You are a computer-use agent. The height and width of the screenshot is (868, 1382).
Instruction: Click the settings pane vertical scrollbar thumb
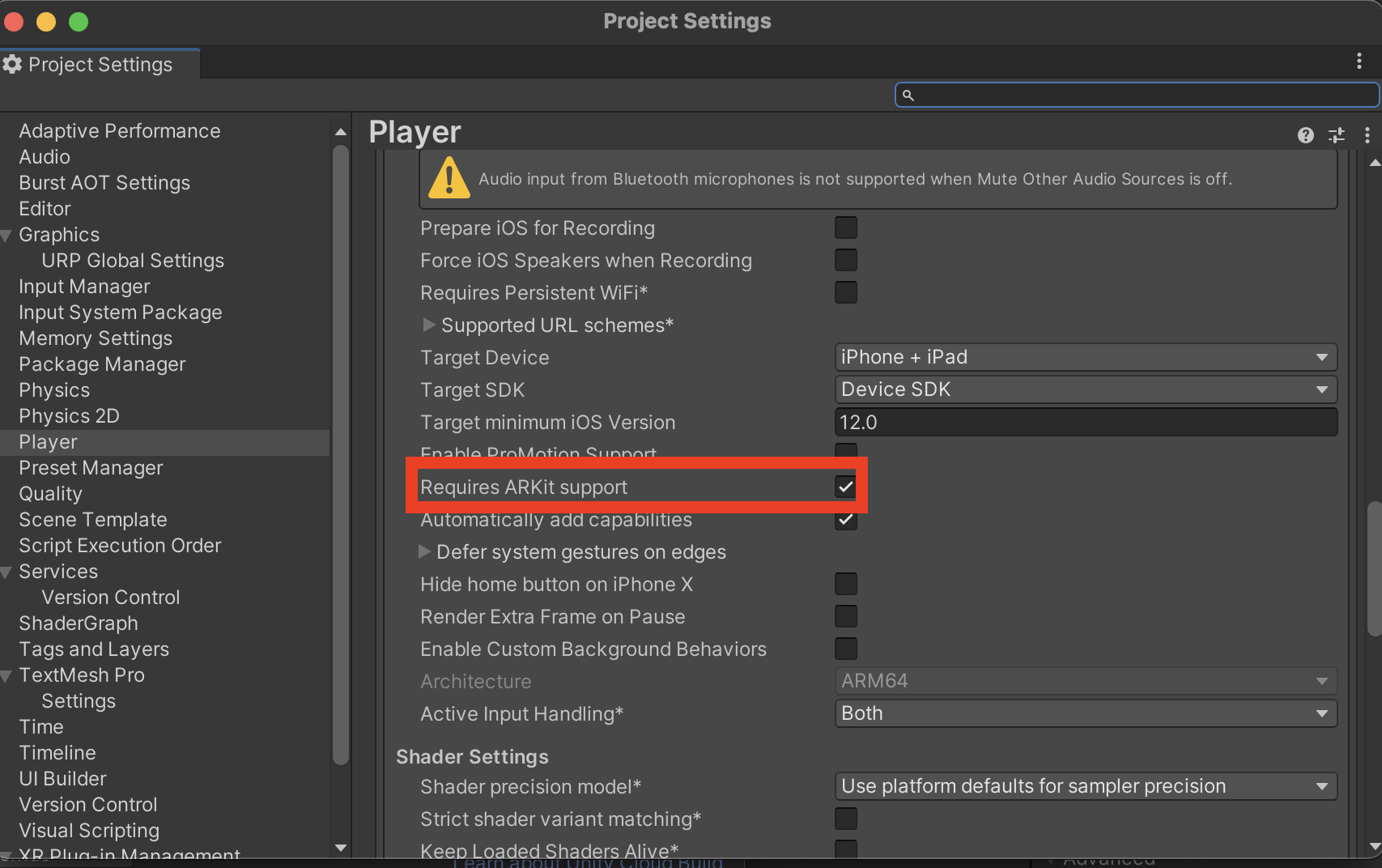(1374, 568)
